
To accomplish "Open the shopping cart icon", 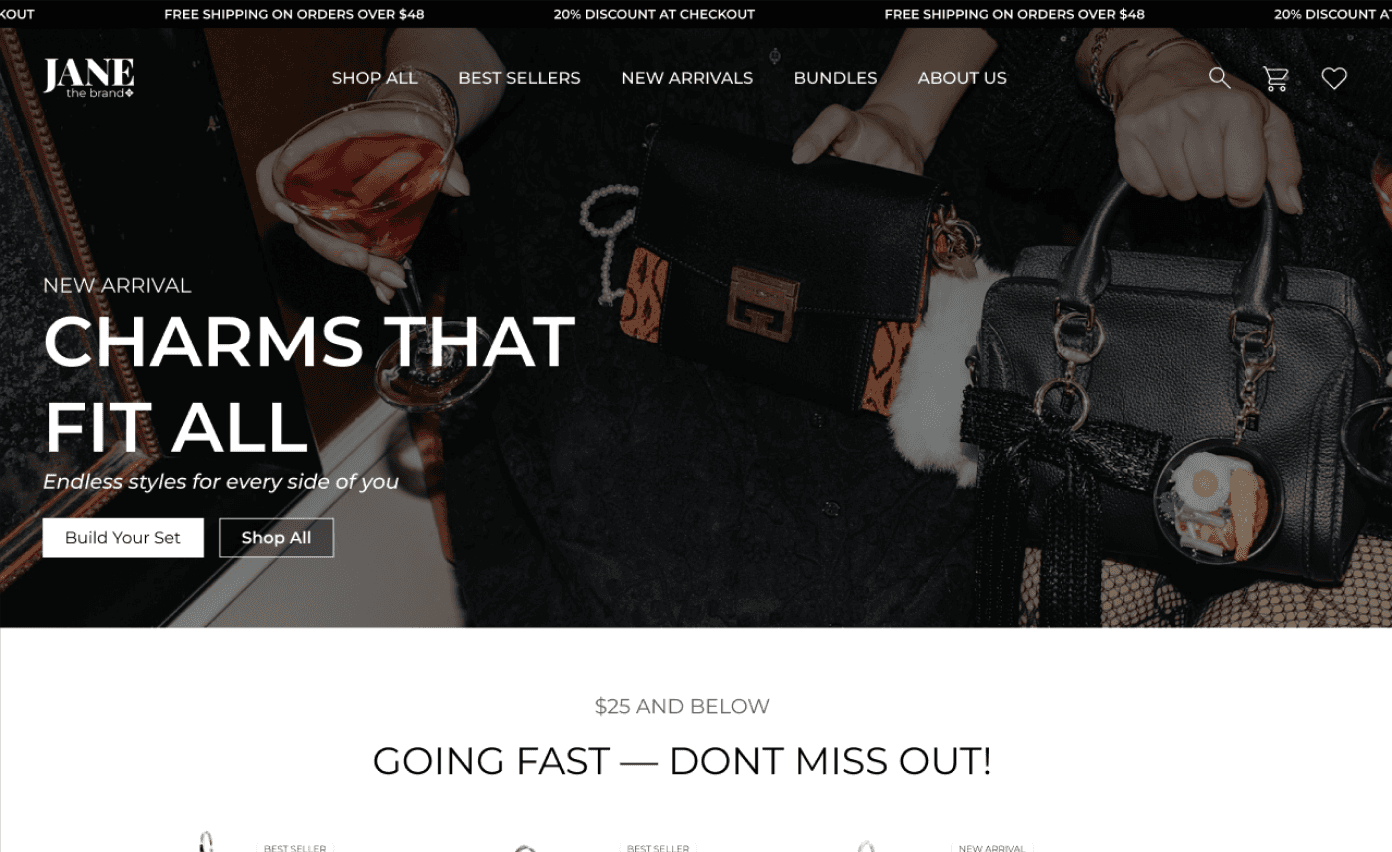I will pyautogui.click(x=1275, y=78).
